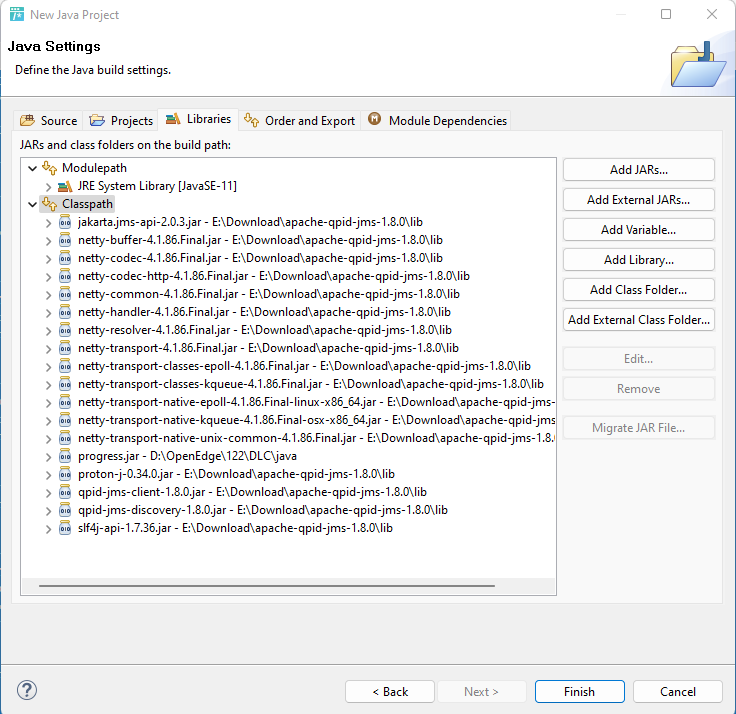
Task: Click the jar icon of netty-transport-classes-kqueue jar
Action: tap(65, 384)
